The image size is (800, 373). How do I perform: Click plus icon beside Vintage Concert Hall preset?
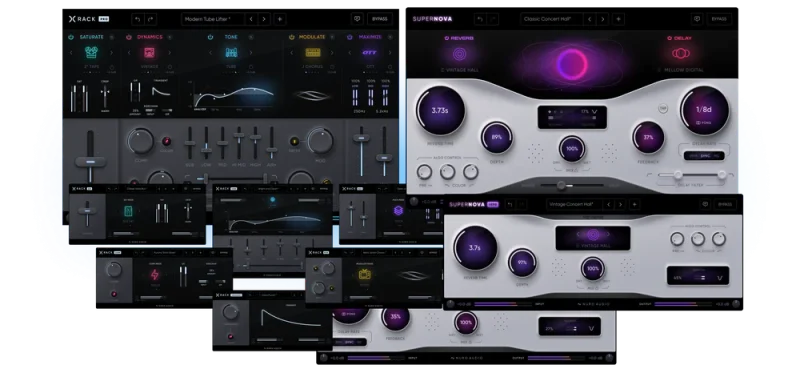tap(634, 204)
